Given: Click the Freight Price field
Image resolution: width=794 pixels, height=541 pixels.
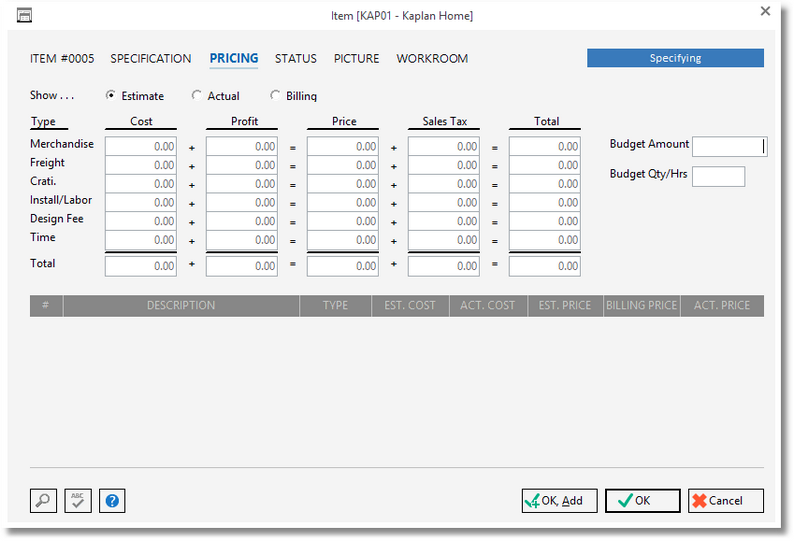Looking at the screenshot, I should (x=343, y=165).
